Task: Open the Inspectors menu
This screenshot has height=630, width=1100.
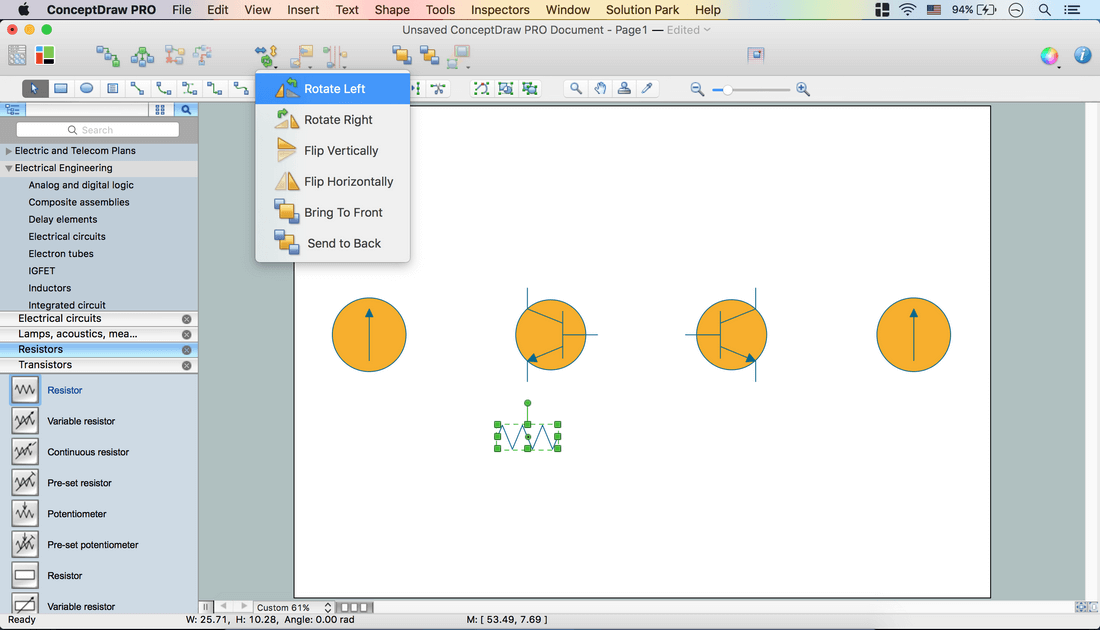Action: tap(500, 10)
